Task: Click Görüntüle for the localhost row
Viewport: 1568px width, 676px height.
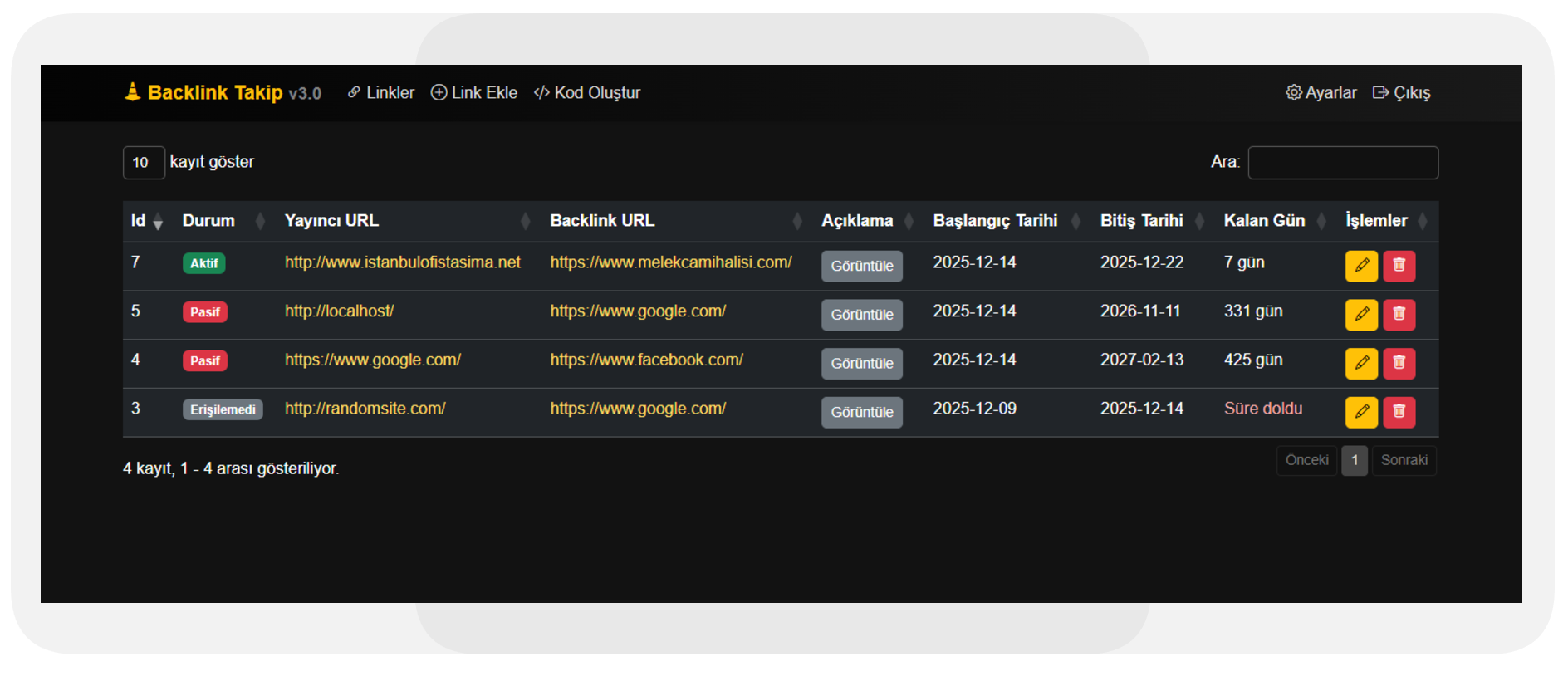Action: [x=862, y=315]
